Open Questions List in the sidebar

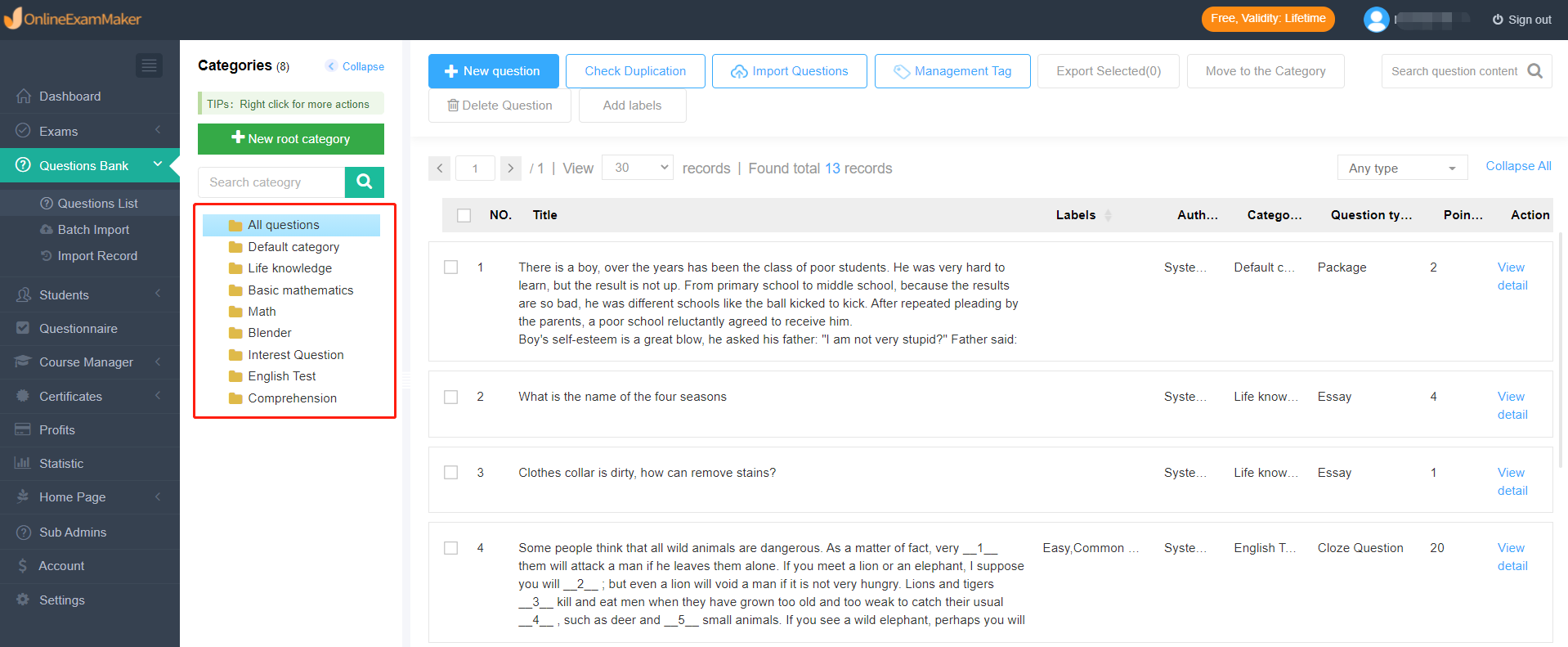90,203
